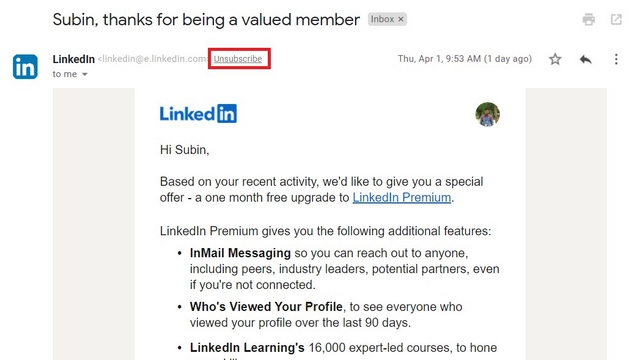Remove the Inbox label with its x
This screenshot has width=640, height=360.
coord(401,19)
